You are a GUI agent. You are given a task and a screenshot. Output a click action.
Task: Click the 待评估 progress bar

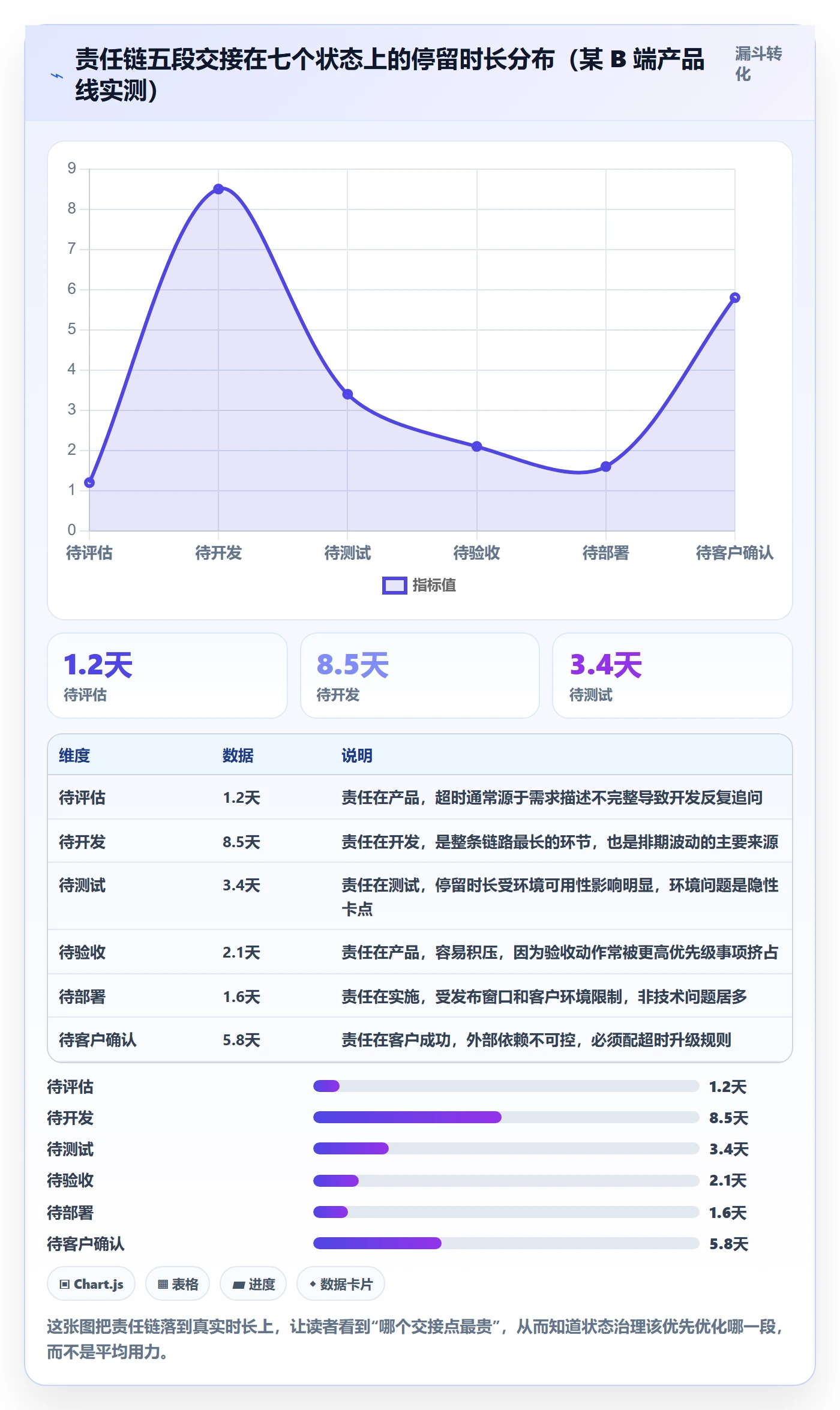506,1086
